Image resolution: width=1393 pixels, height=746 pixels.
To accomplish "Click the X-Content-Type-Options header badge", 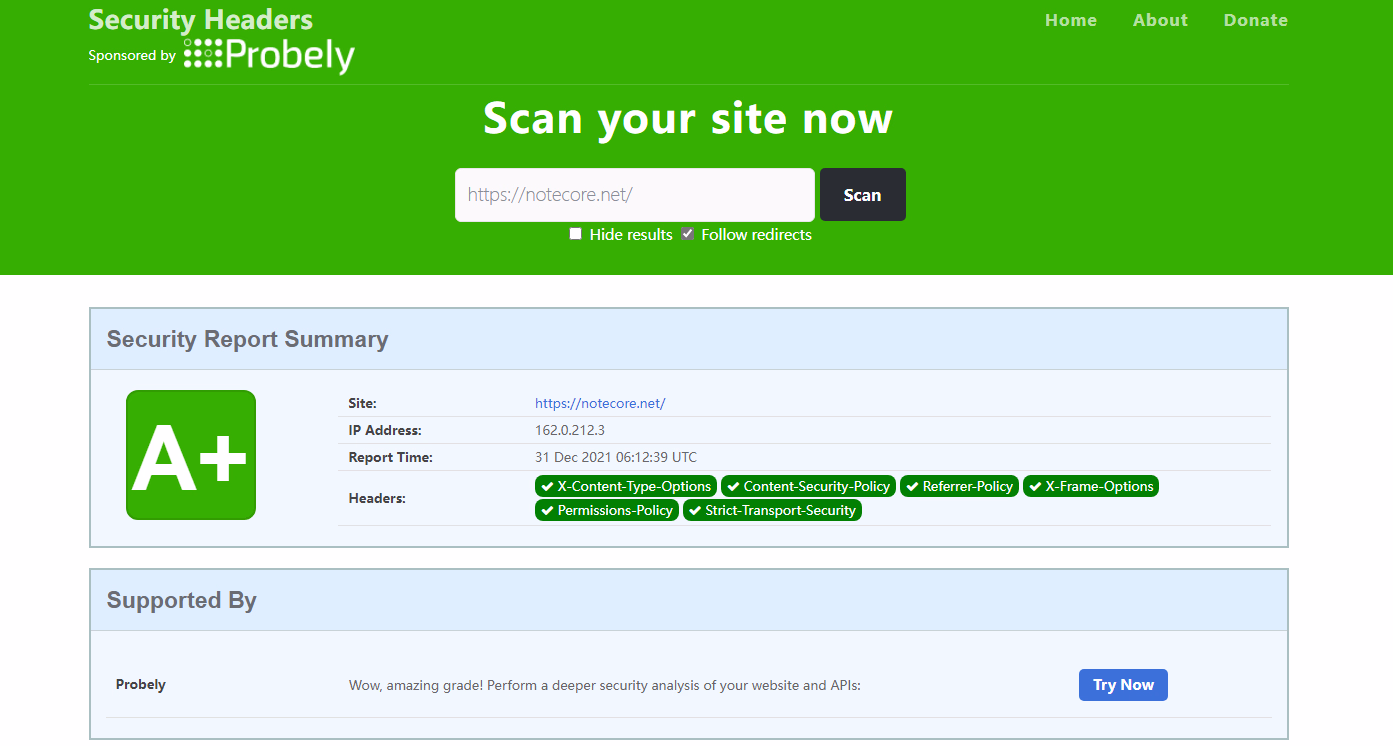I will coord(626,487).
